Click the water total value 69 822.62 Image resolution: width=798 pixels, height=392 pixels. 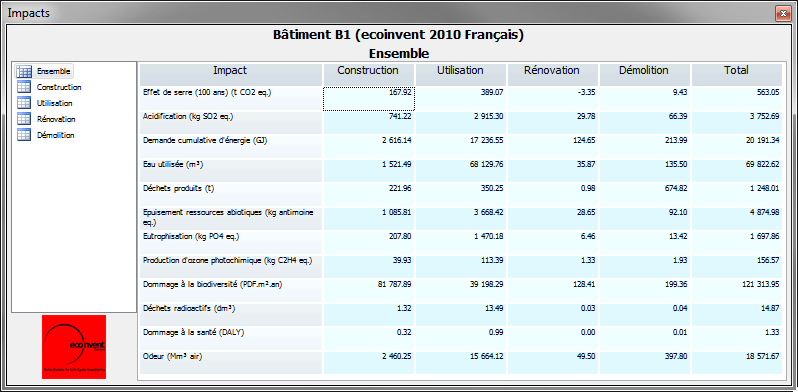pyautogui.click(x=762, y=164)
